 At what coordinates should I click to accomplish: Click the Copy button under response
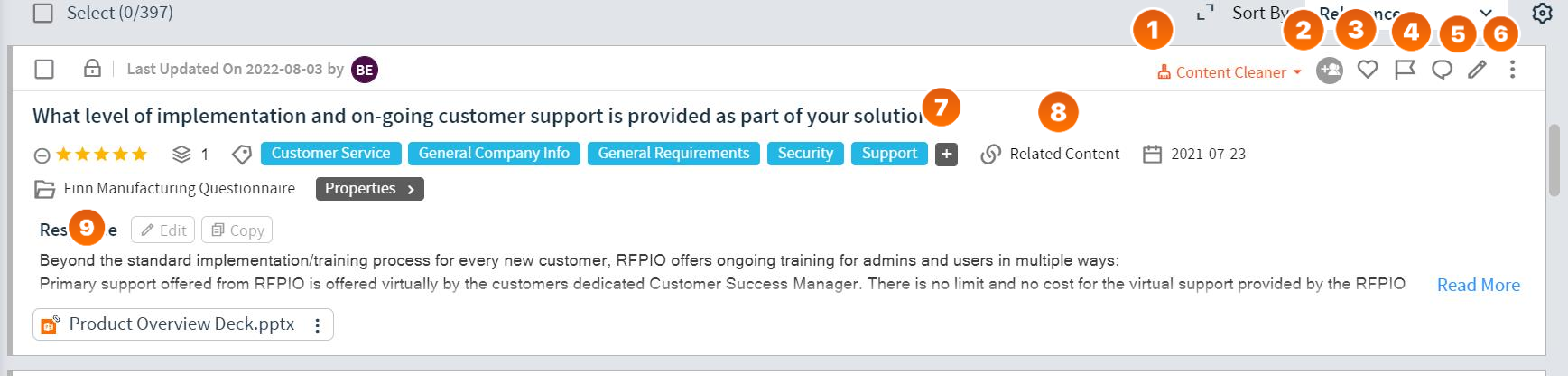[x=237, y=230]
